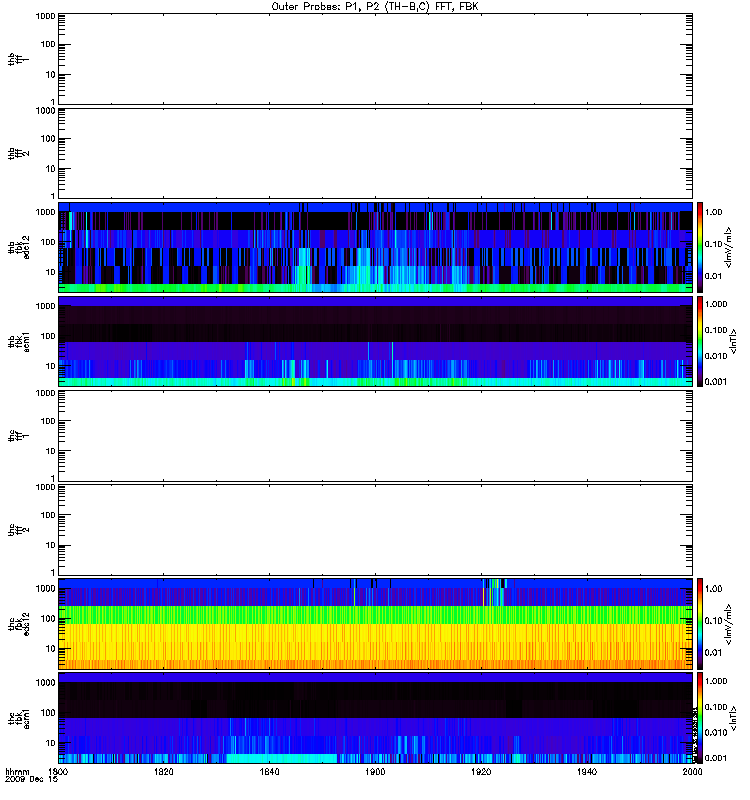Click the empty thb fff 2 panel
The width and height of the screenshot is (750, 800).
pyautogui.click(x=375, y=153)
